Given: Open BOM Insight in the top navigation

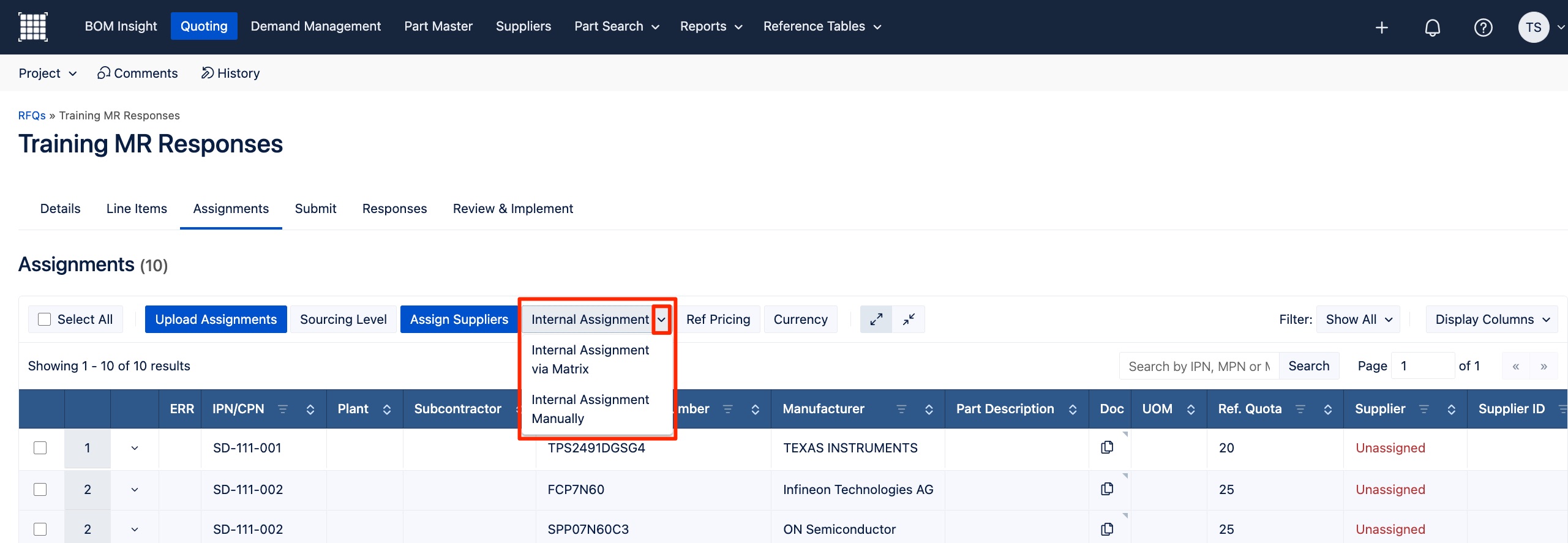Looking at the screenshot, I should click(121, 26).
